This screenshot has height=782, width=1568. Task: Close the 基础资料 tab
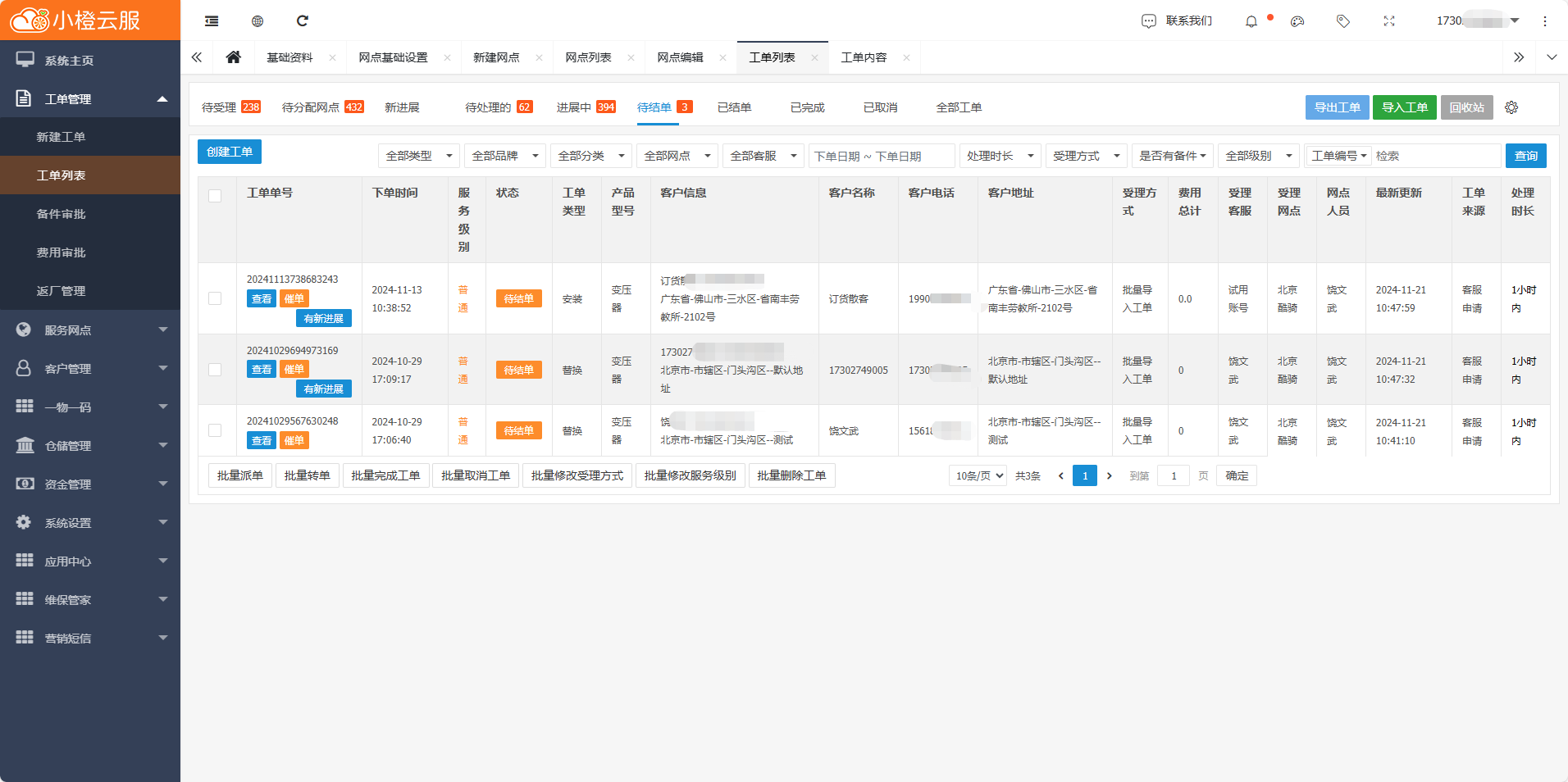pos(332,57)
